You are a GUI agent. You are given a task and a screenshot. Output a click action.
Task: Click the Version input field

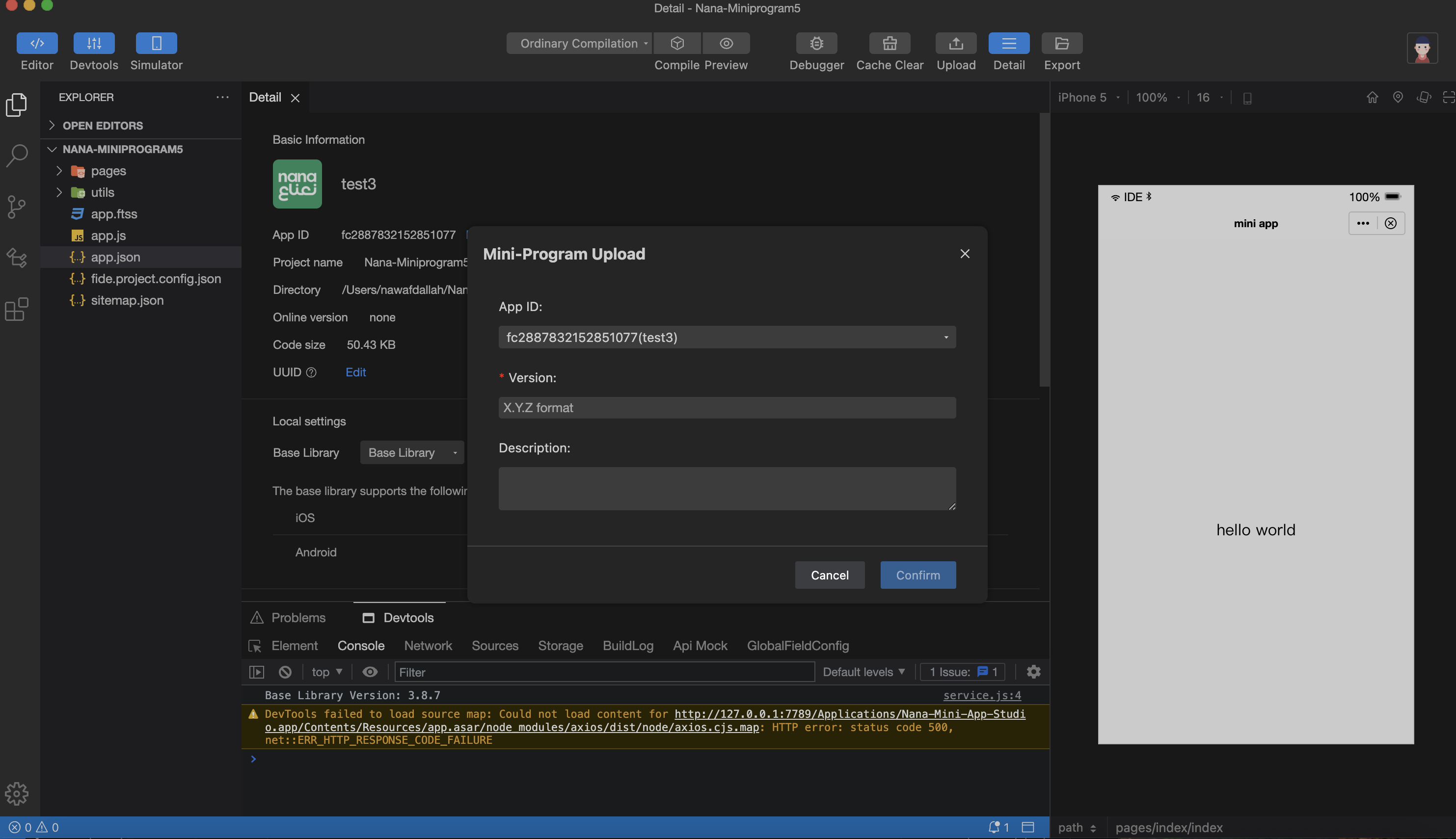[x=727, y=408]
